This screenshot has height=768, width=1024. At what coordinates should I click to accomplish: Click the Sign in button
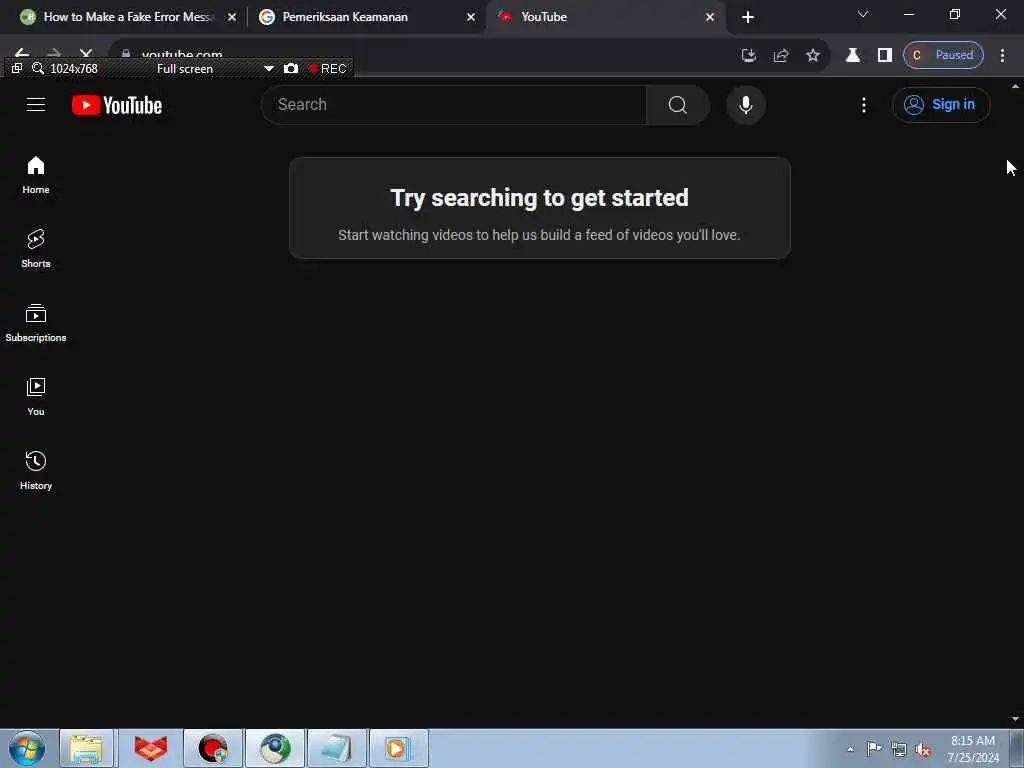pyautogui.click(x=940, y=104)
